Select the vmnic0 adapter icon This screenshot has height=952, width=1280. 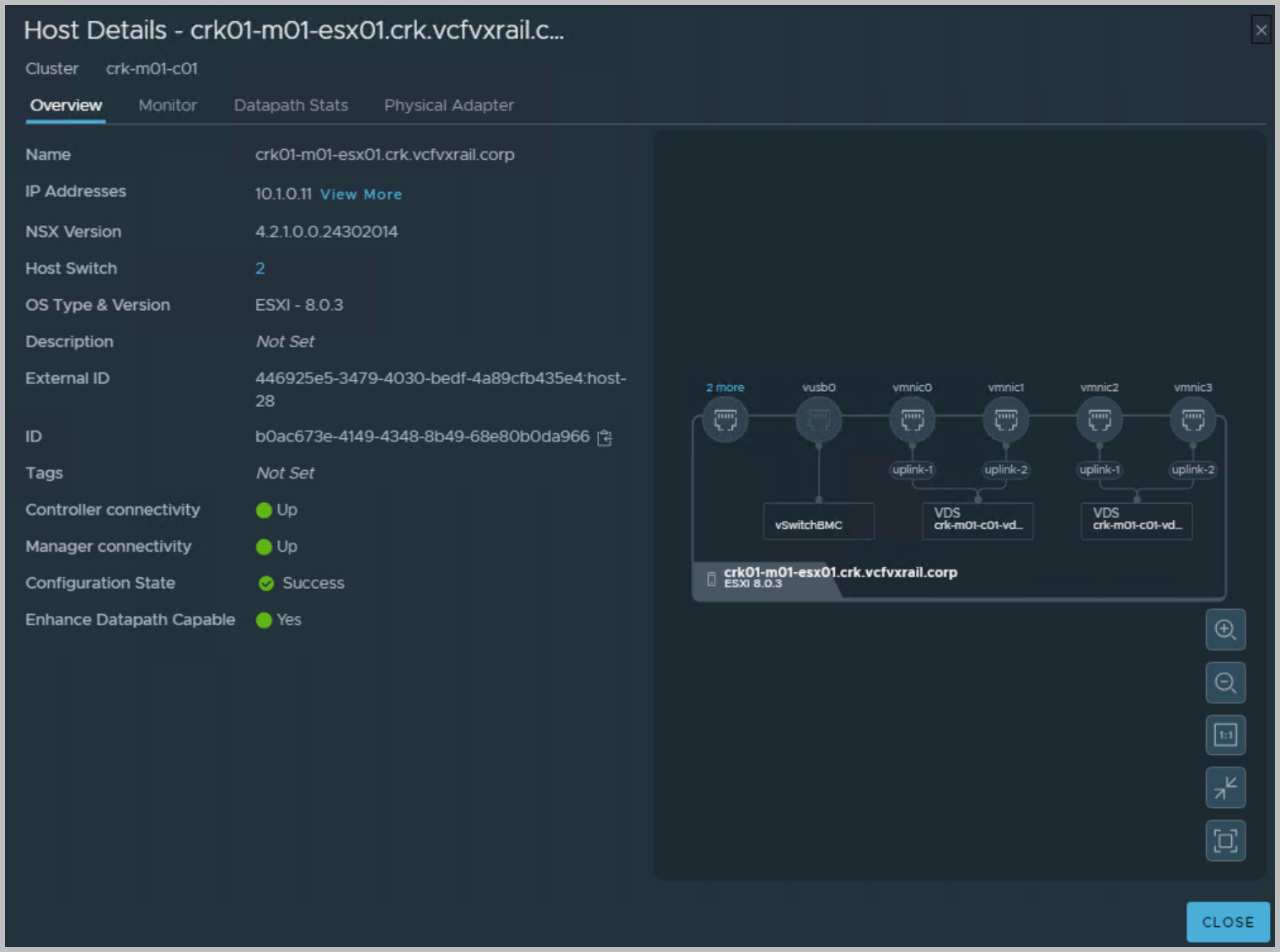(x=912, y=419)
